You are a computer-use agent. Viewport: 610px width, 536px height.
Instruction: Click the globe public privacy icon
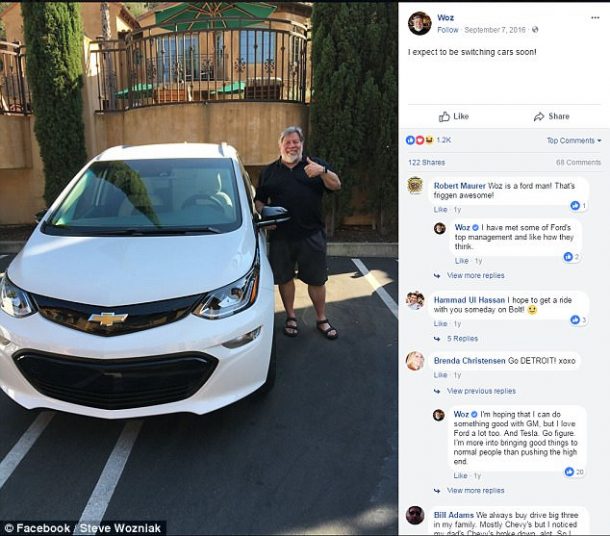pos(535,30)
